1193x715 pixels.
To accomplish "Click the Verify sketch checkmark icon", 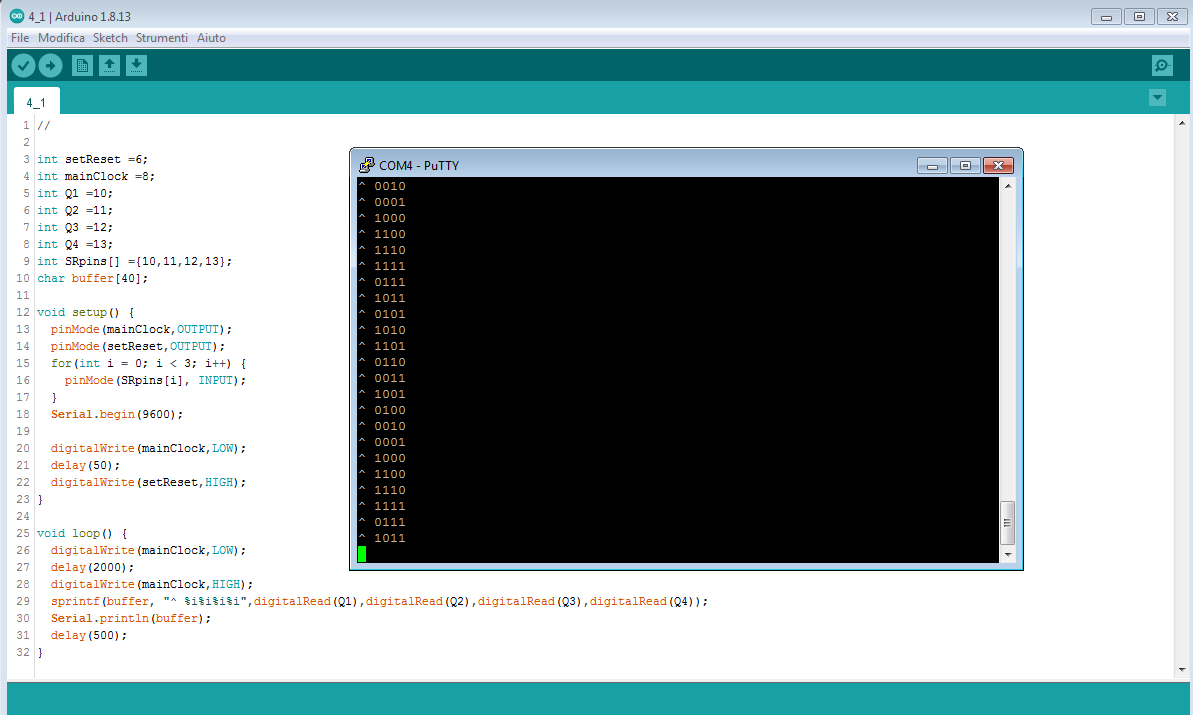I will point(22,64).
